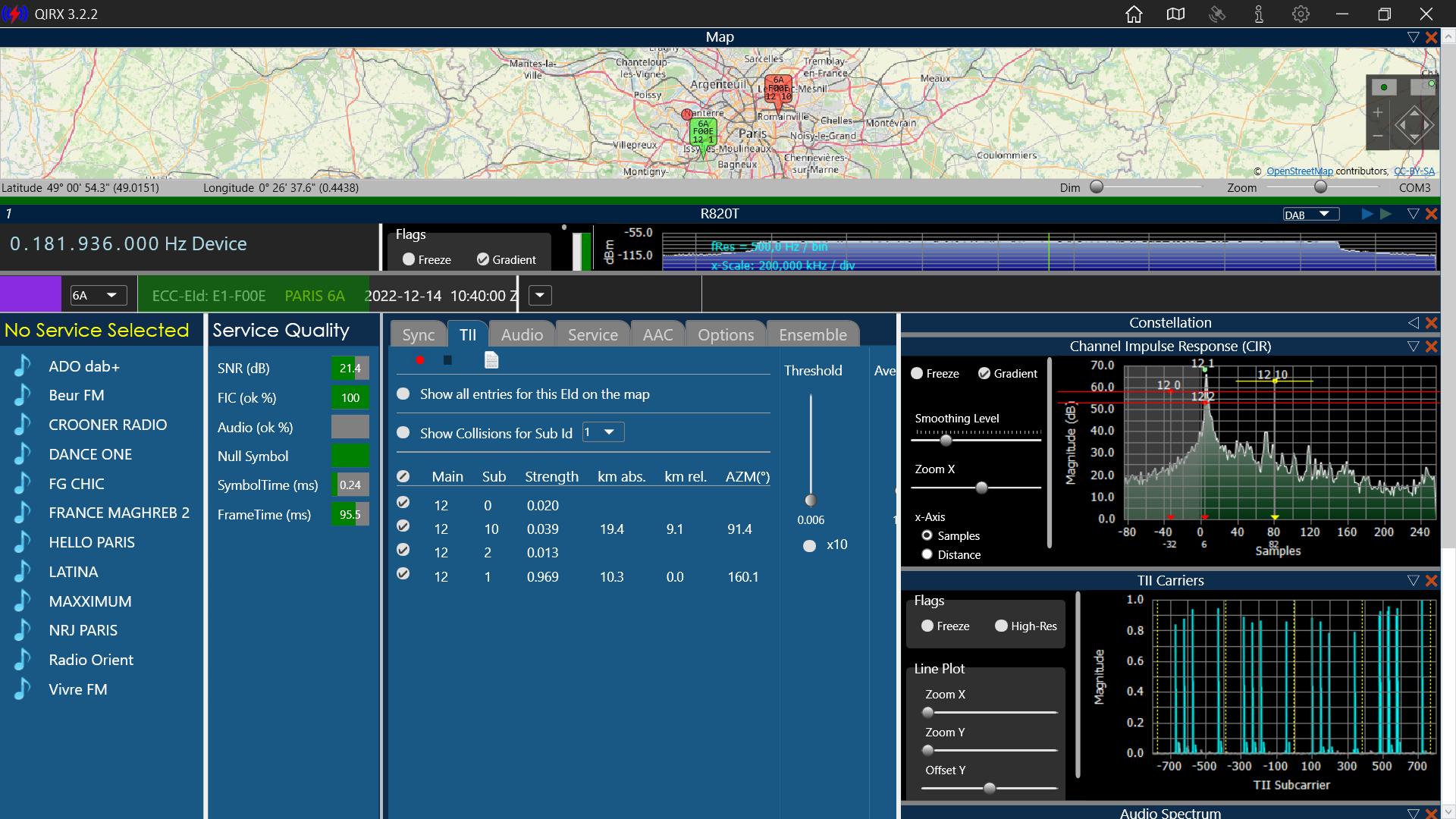Click the red transmitter marker on map
Image resolution: width=1456 pixels, height=819 pixels.
click(778, 89)
